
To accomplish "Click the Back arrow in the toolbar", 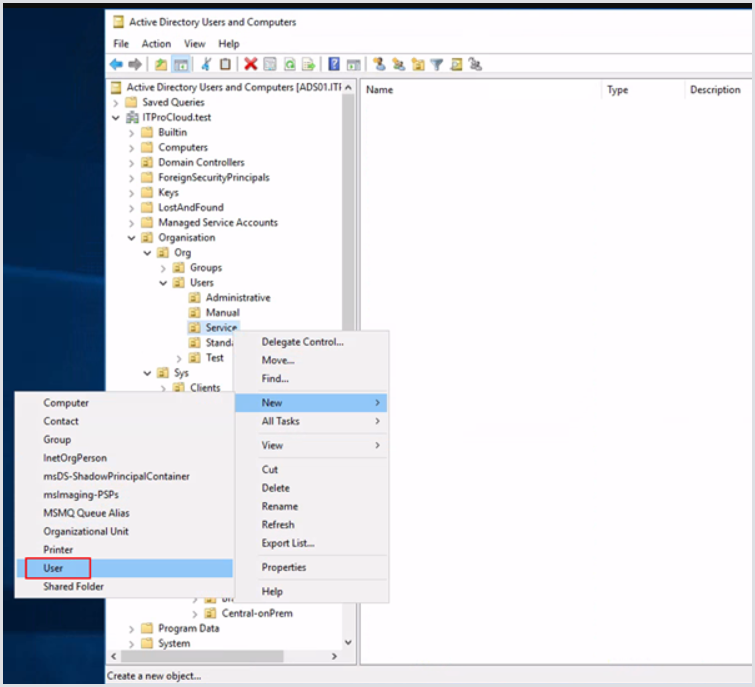I will tap(116, 64).
